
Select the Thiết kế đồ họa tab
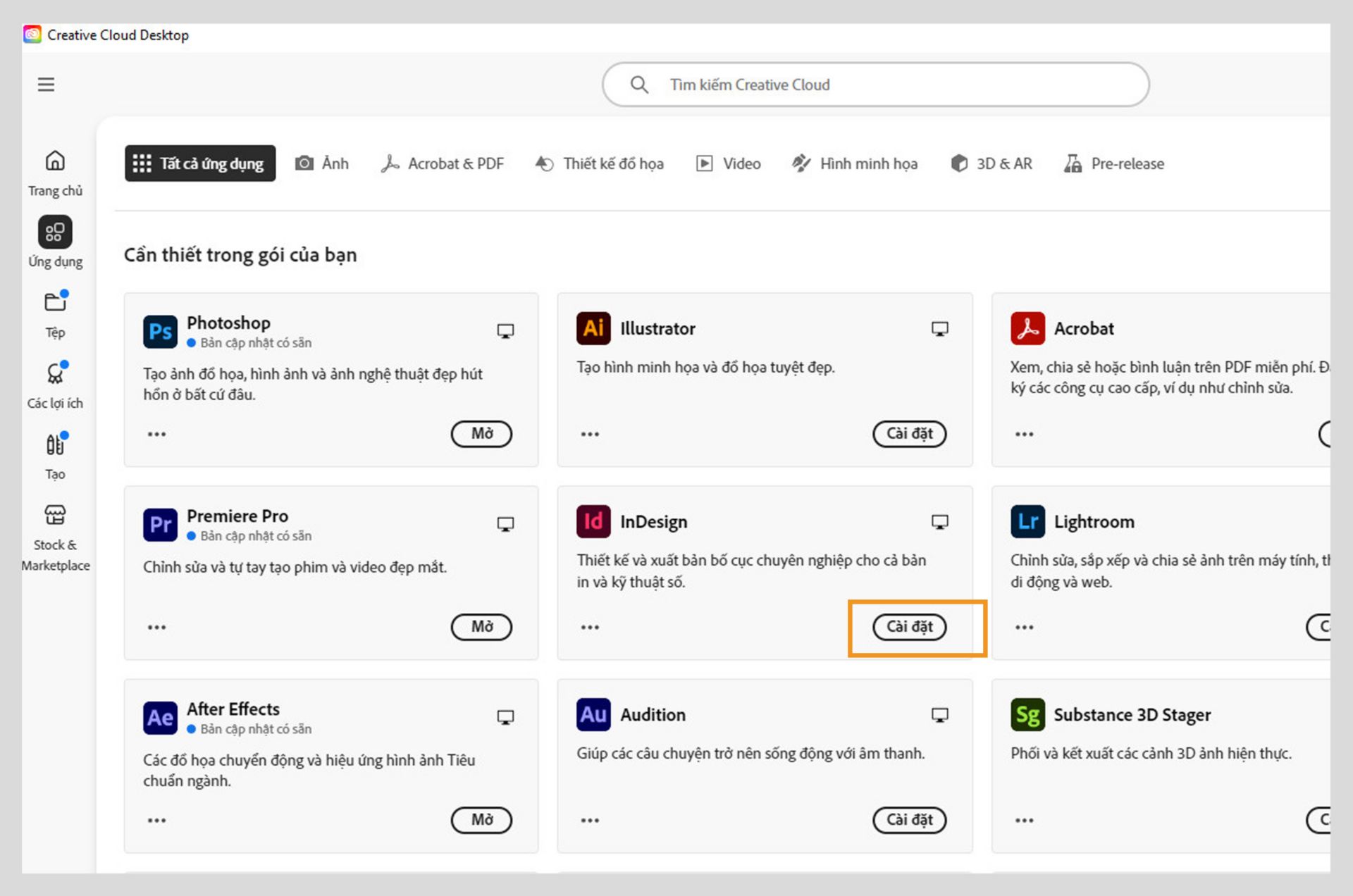600,163
